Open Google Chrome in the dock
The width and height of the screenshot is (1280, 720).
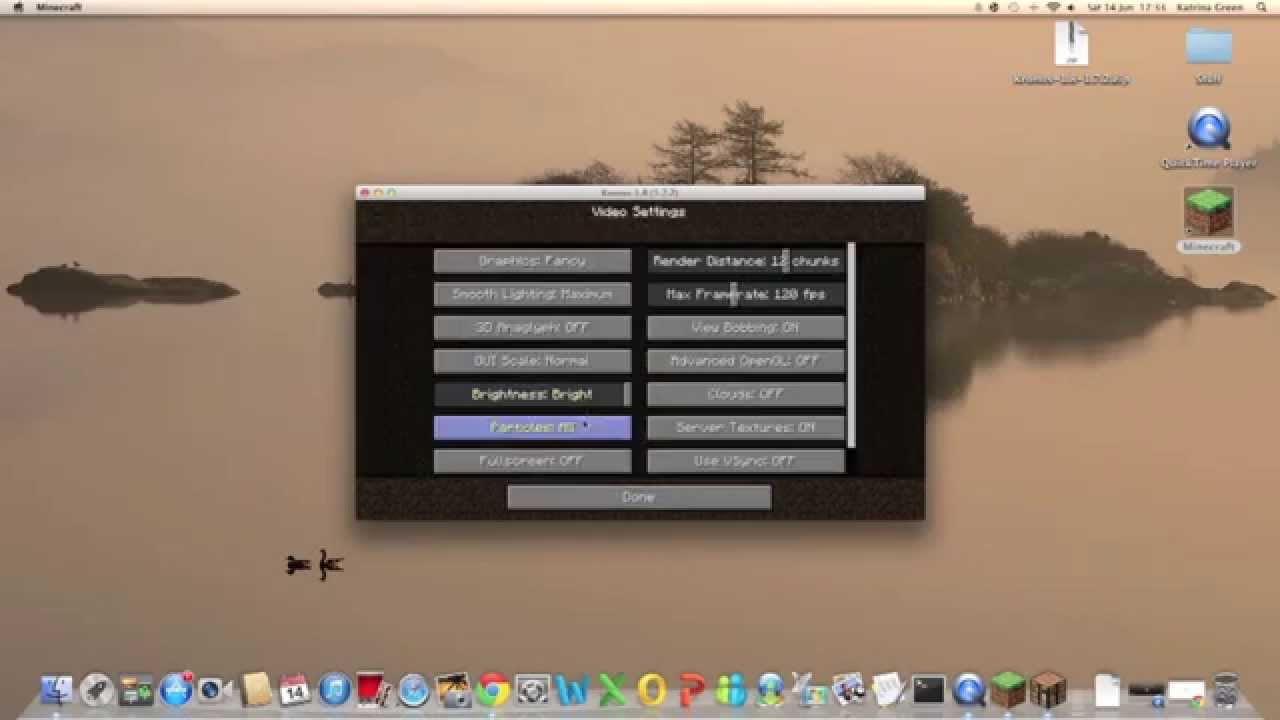coord(492,690)
